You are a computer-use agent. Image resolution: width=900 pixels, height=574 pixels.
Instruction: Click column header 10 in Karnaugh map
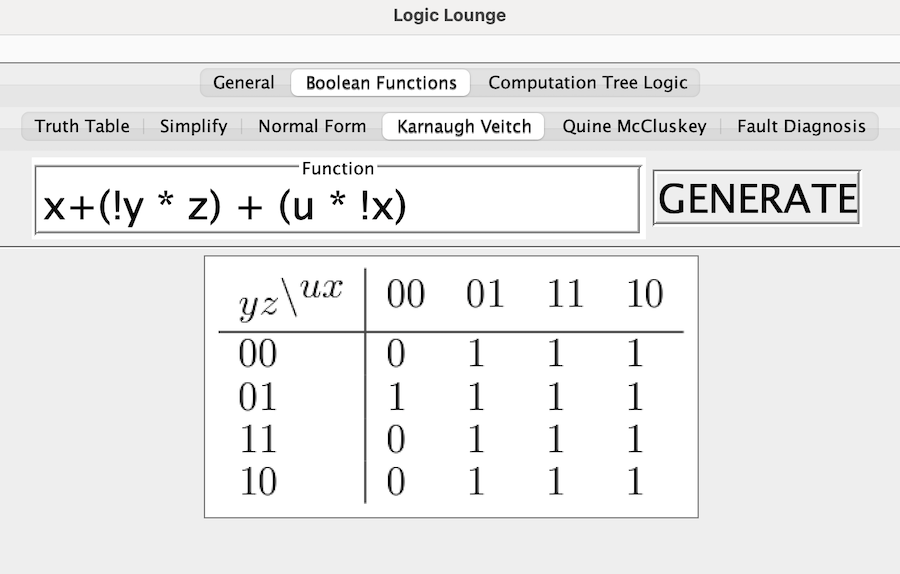pyautogui.click(x=645, y=293)
